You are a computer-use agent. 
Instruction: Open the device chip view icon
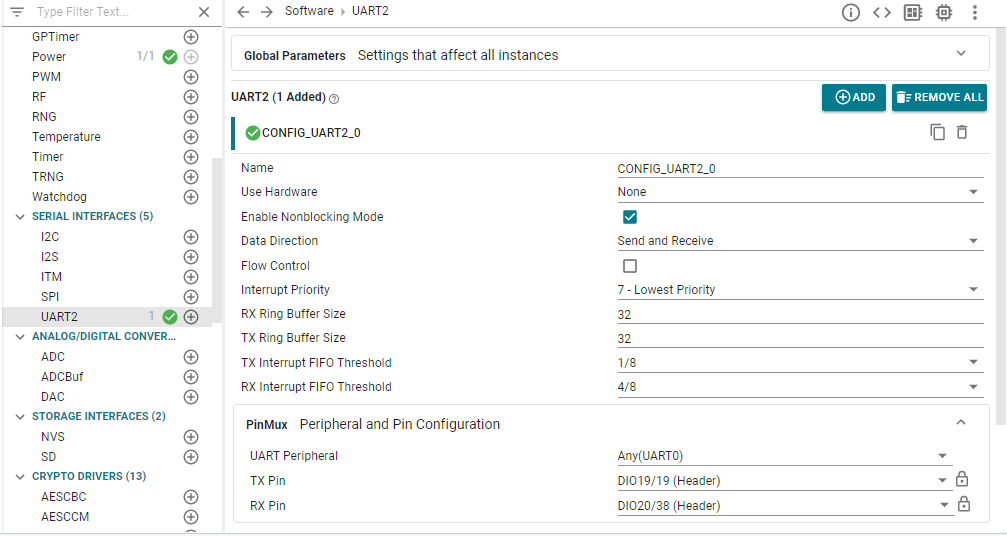coord(943,13)
